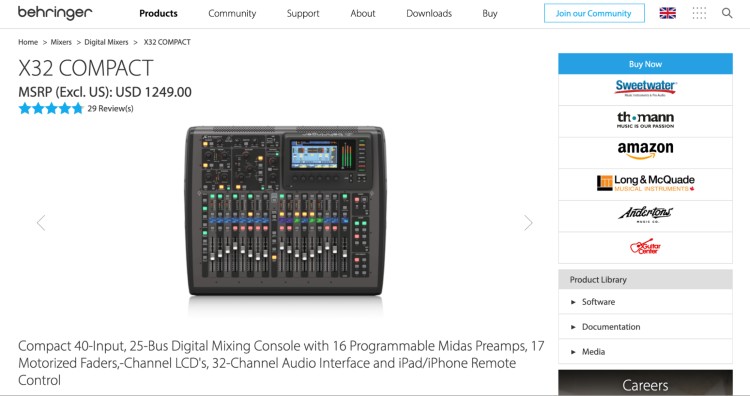Expand the Documentation section
Viewport: 750px width, 396px height.
[x=645, y=327]
